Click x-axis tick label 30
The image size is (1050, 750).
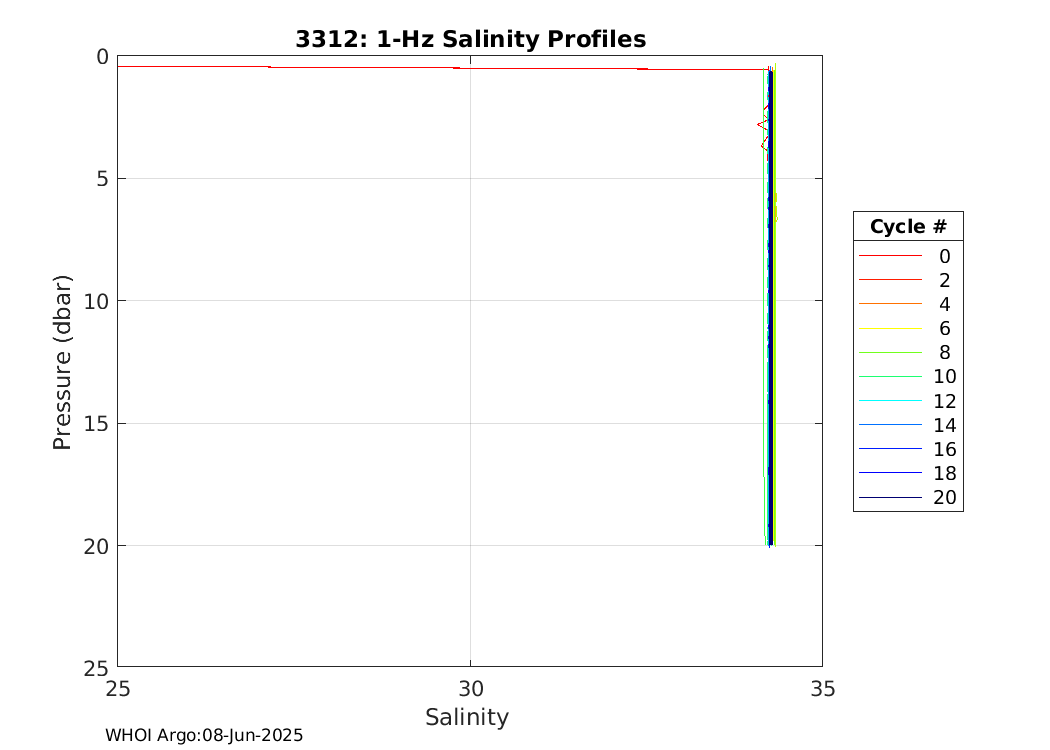click(470, 688)
